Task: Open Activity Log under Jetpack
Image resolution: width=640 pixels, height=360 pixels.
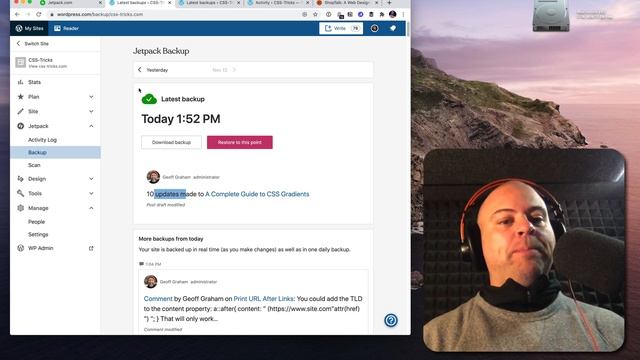Action: point(42,140)
